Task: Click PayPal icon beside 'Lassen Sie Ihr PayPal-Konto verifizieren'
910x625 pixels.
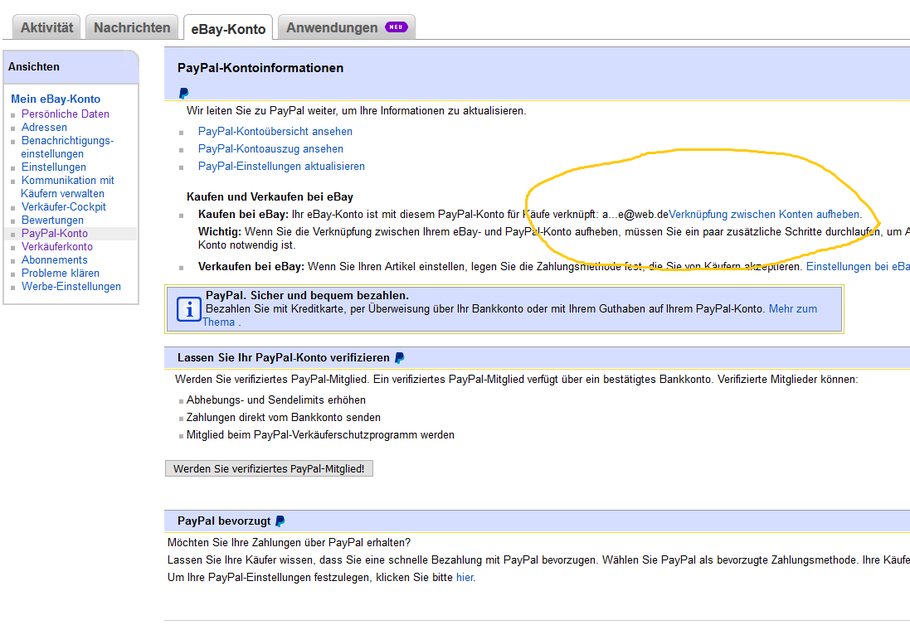Action: pos(399,357)
